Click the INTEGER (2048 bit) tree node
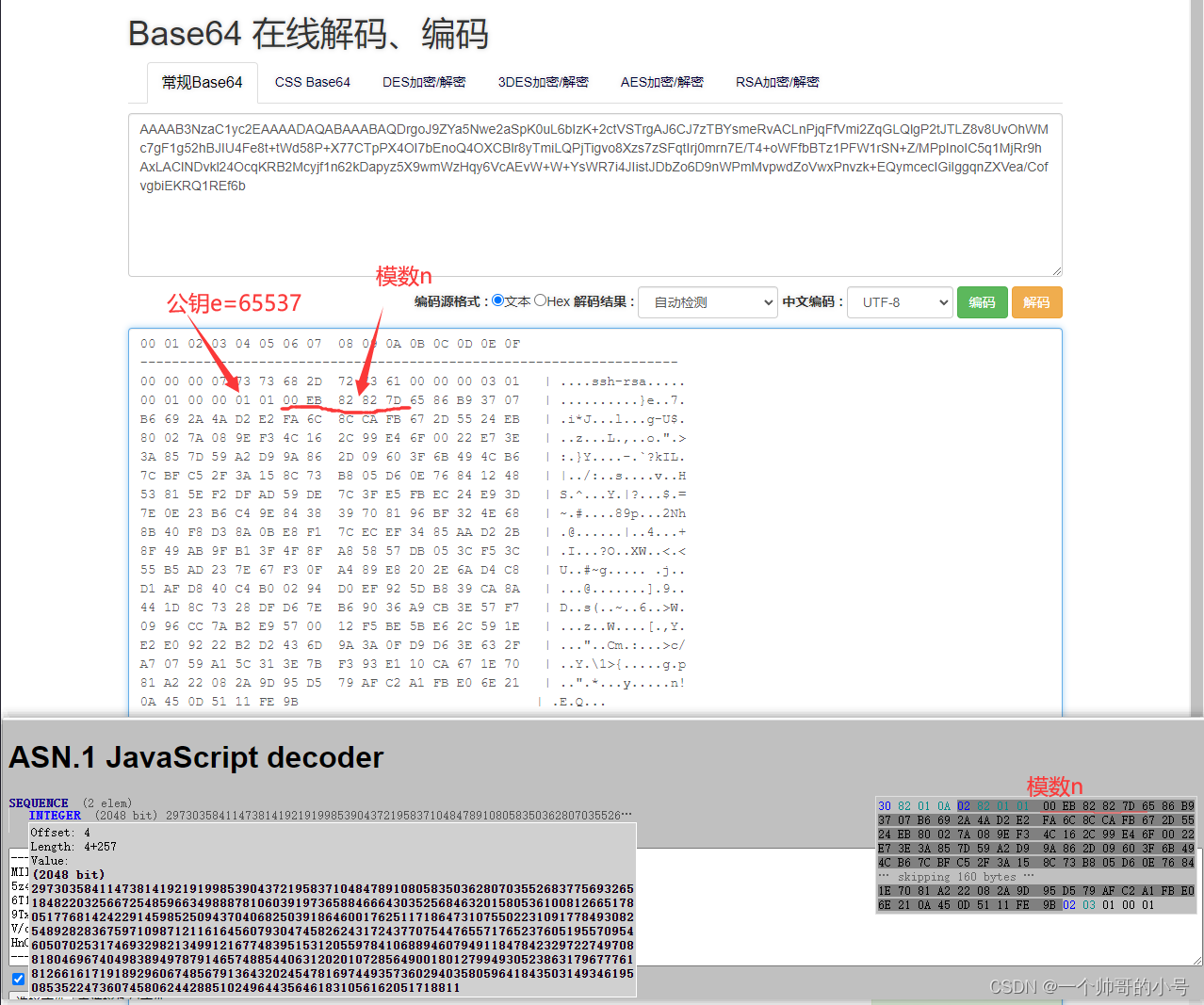The image size is (1204, 1005). point(57,815)
